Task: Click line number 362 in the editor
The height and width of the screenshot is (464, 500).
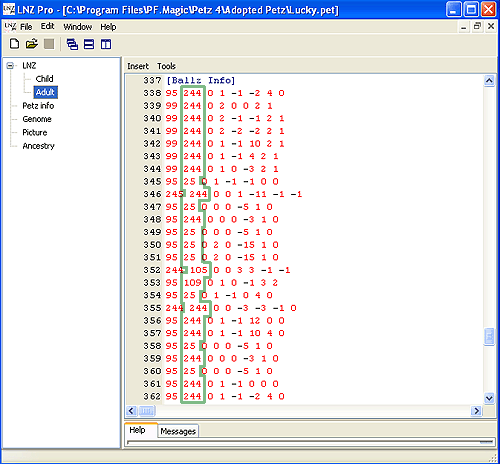Action: point(152,396)
